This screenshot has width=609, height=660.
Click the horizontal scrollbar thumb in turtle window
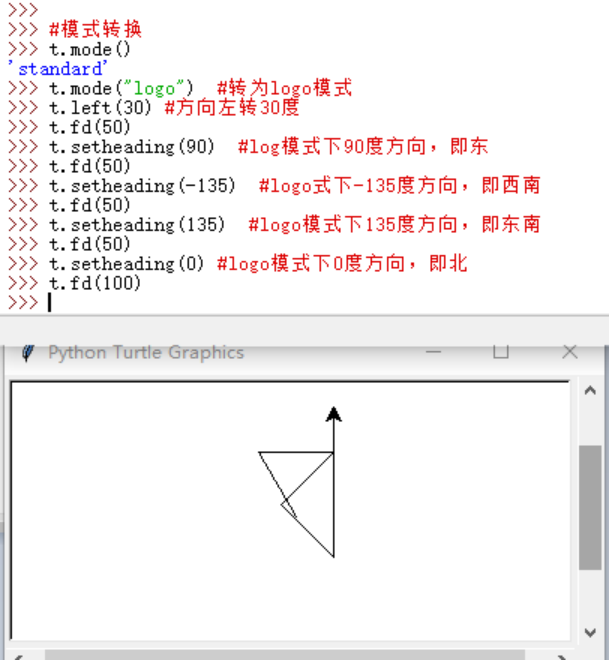point(285,655)
